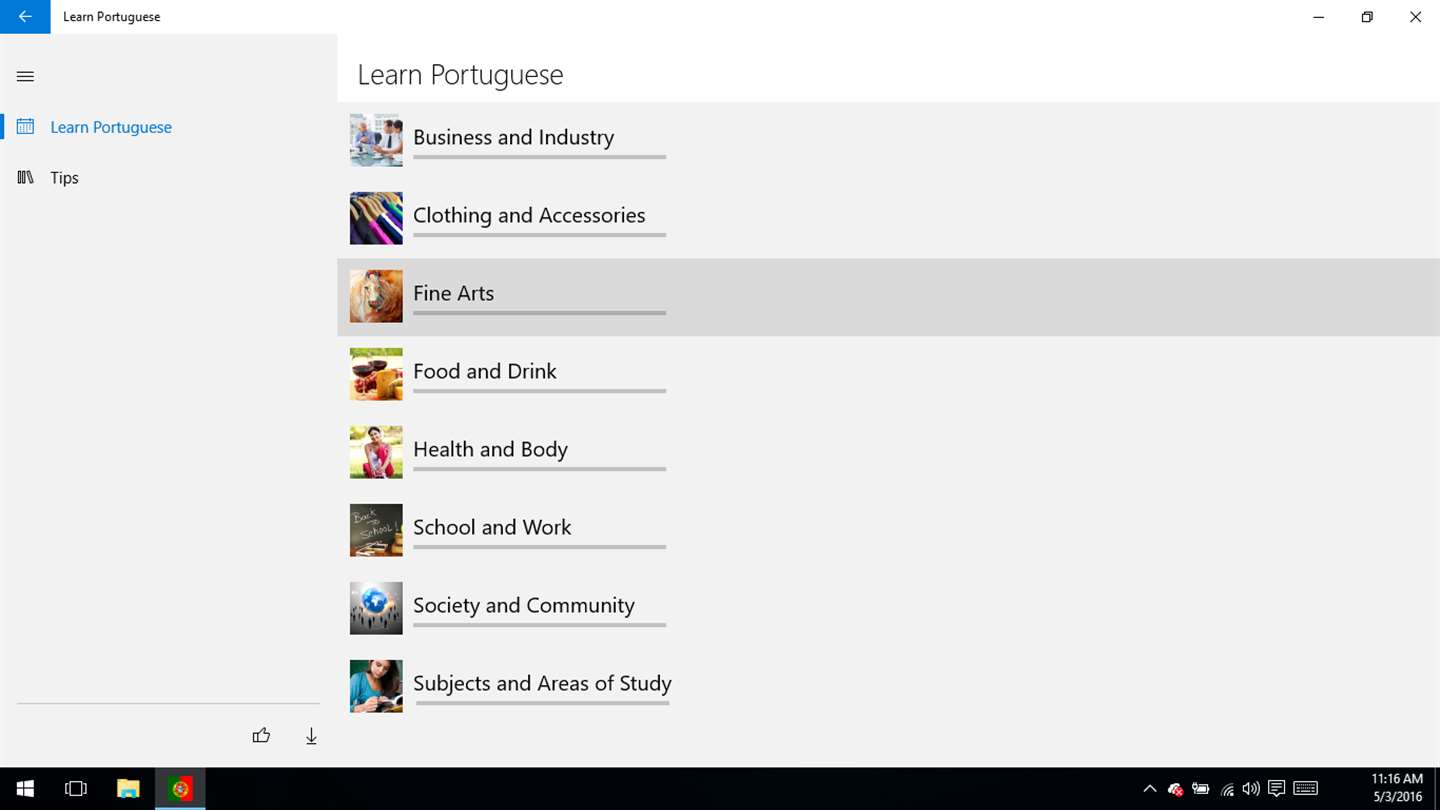Open Task View from taskbar
This screenshot has height=810, width=1440.
tap(76, 789)
